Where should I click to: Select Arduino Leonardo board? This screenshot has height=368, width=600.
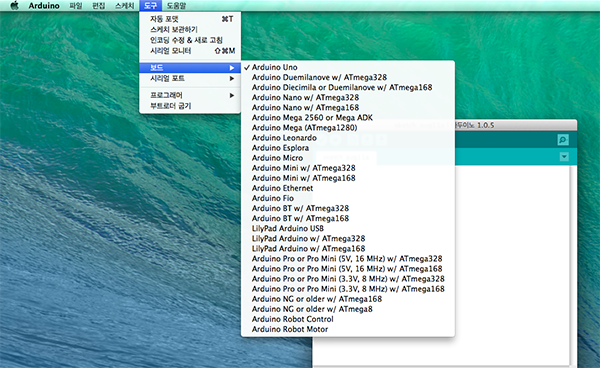348,138
